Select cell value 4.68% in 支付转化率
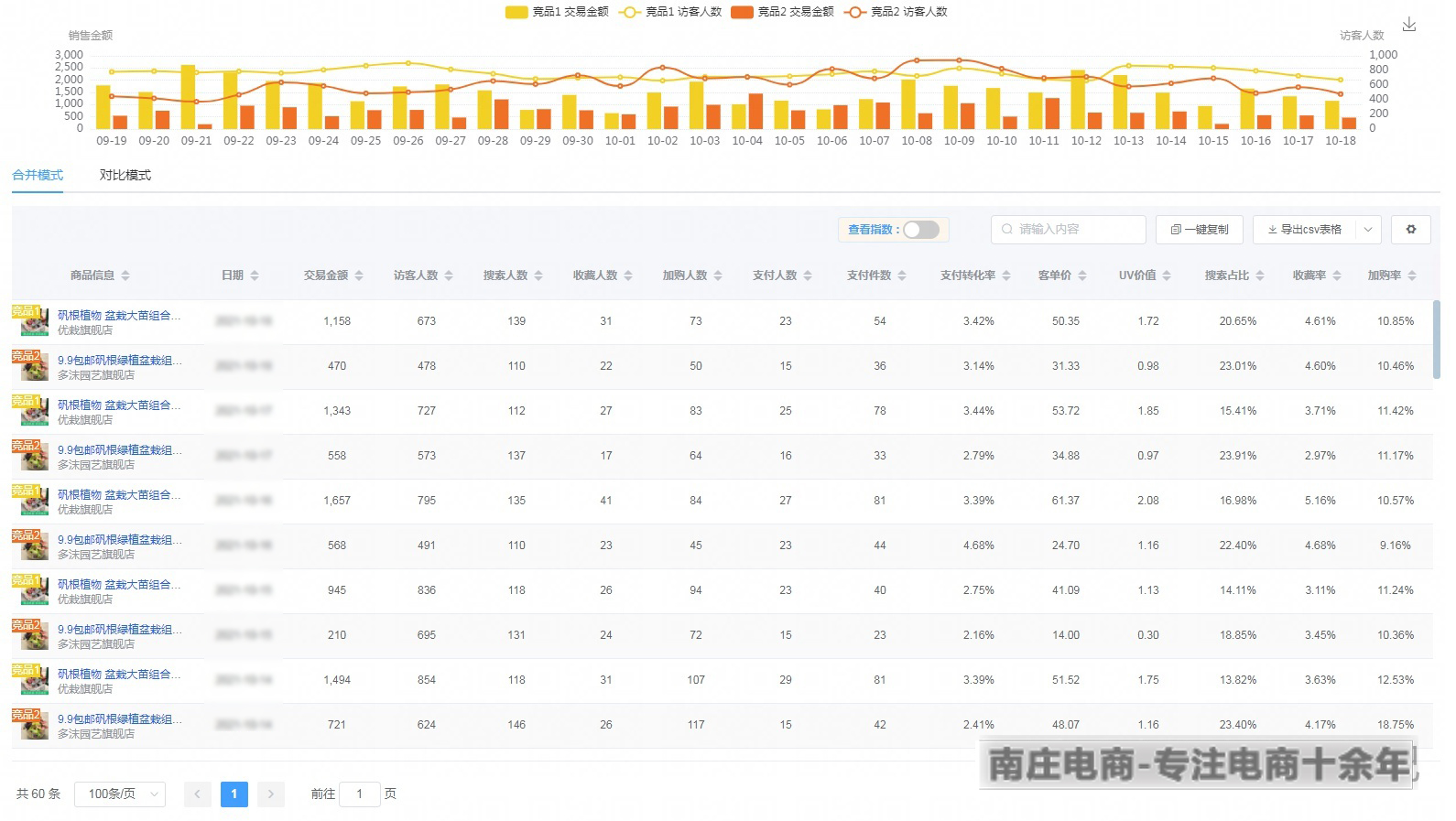The image size is (1456, 821). [x=979, y=546]
